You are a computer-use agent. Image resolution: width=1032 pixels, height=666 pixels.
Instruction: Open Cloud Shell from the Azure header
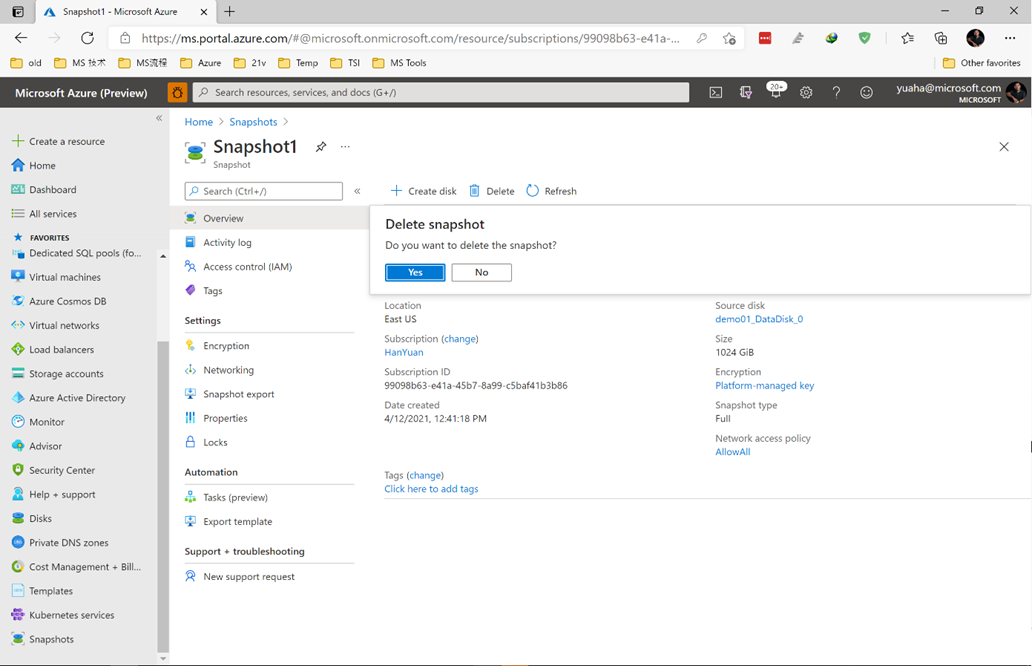pyautogui.click(x=715, y=93)
